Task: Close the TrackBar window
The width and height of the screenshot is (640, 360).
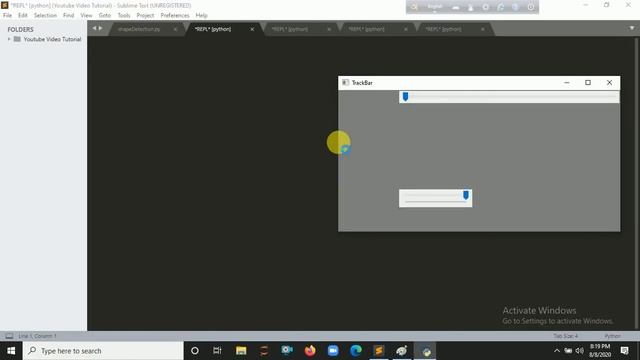Action: pyautogui.click(x=609, y=82)
